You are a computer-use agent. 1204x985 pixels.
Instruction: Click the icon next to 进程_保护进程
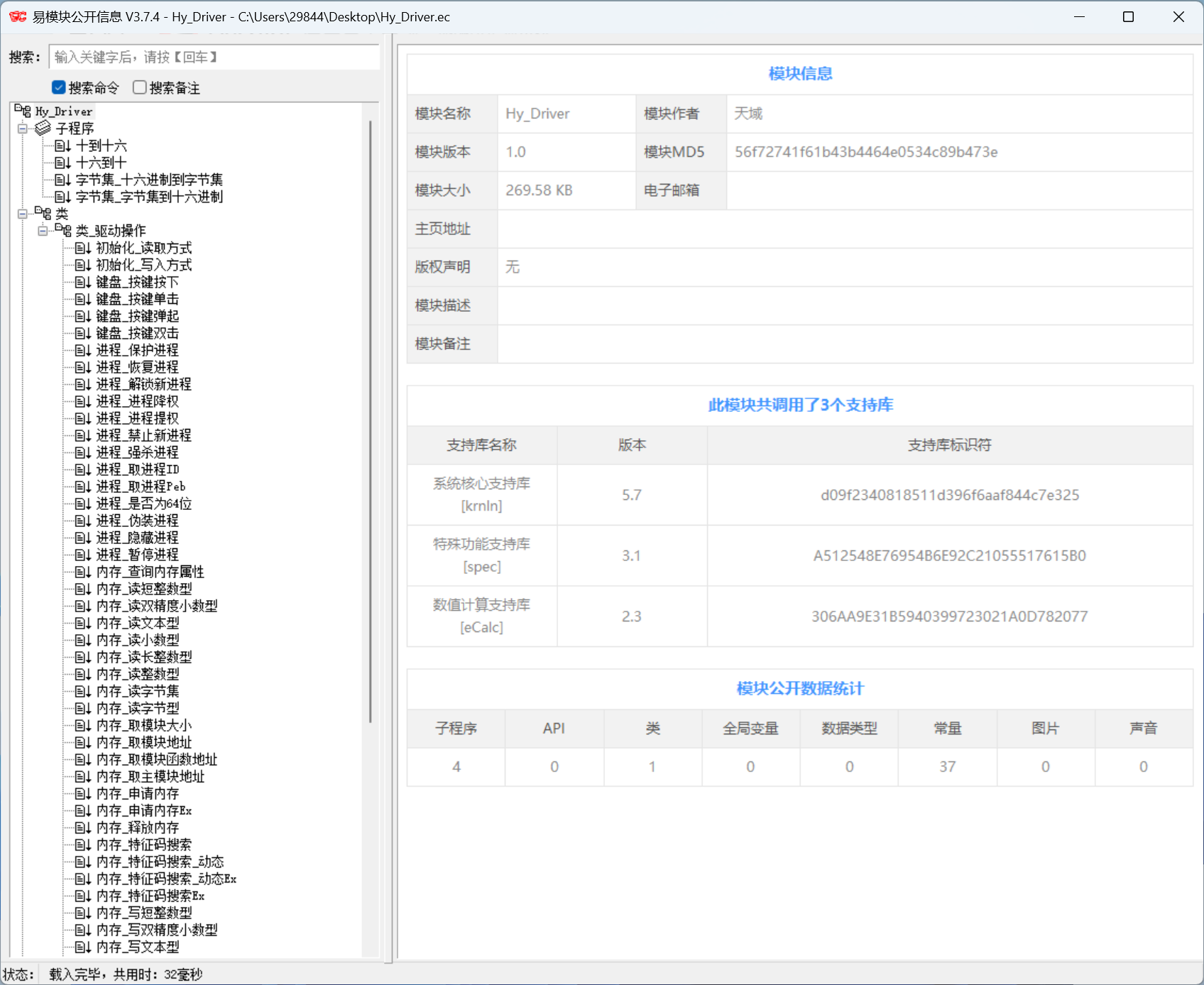click(x=83, y=350)
